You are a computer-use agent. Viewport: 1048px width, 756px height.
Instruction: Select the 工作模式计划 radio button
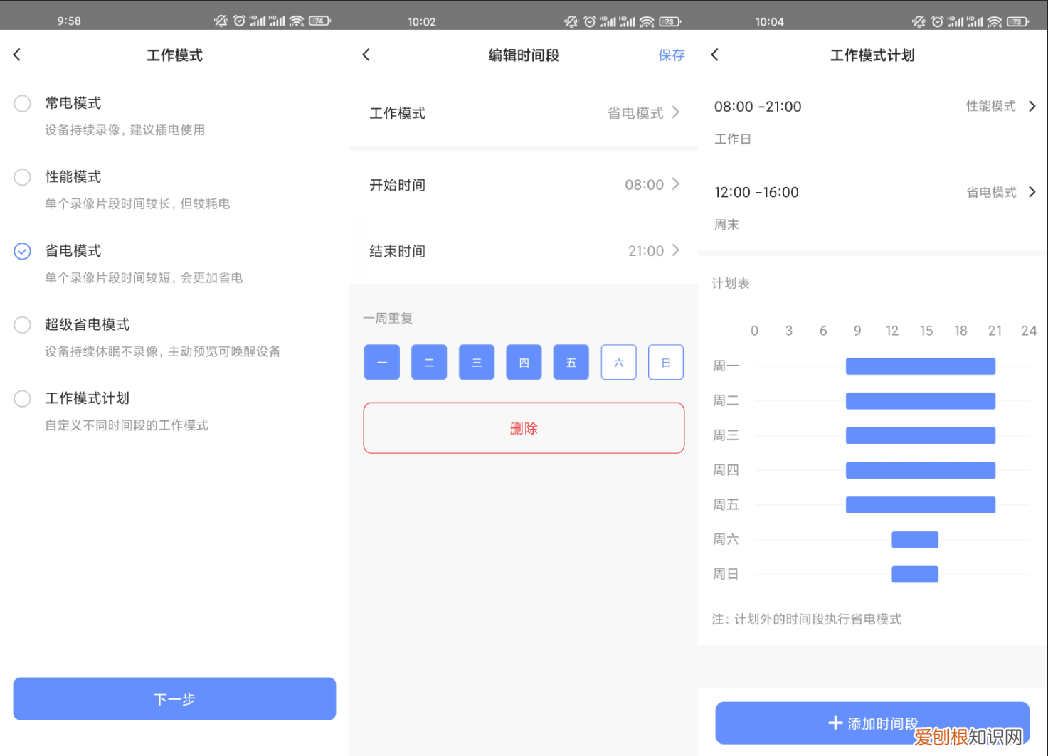[x=22, y=398]
